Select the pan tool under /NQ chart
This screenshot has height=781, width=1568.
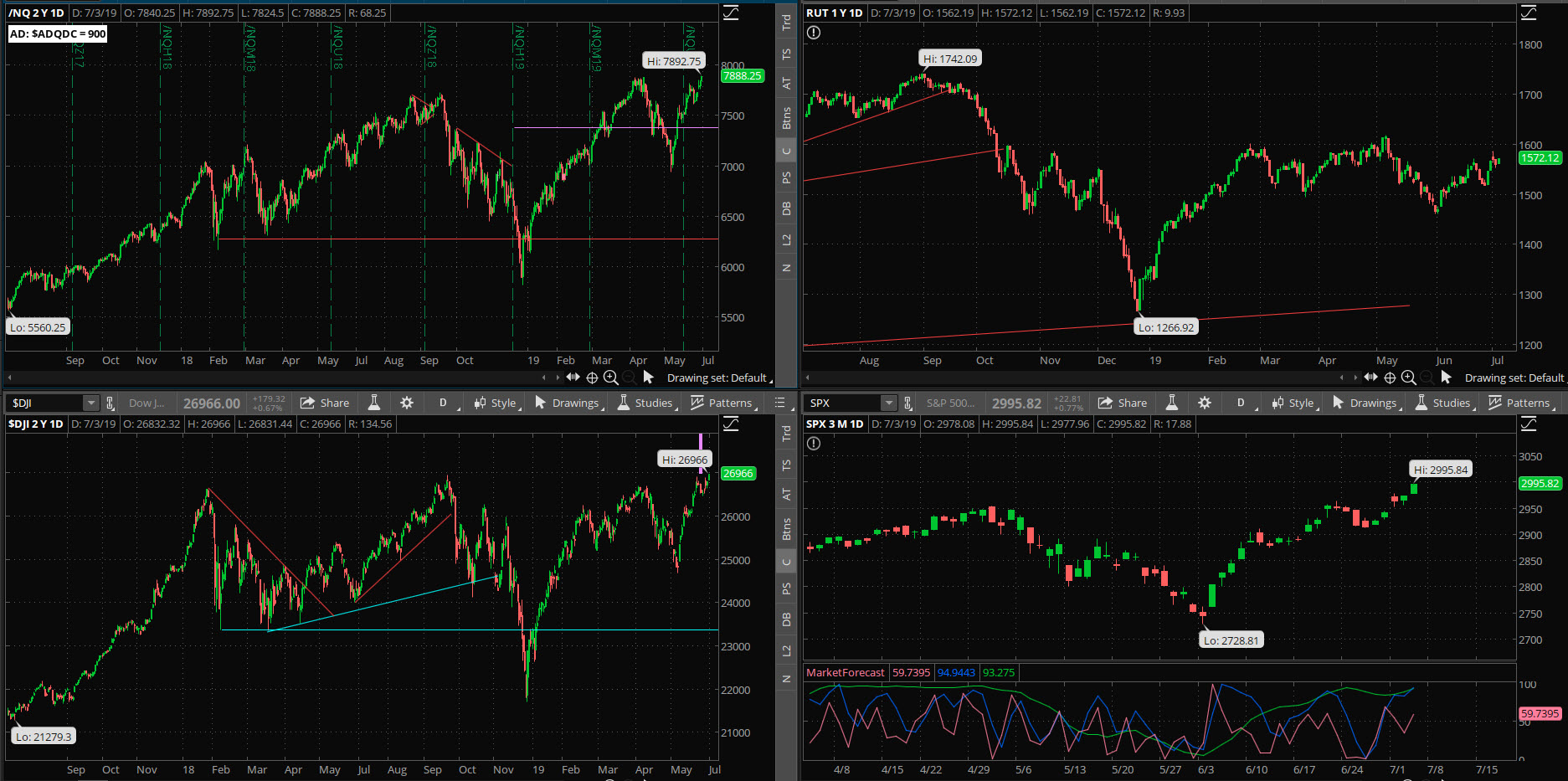[x=573, y=378]
